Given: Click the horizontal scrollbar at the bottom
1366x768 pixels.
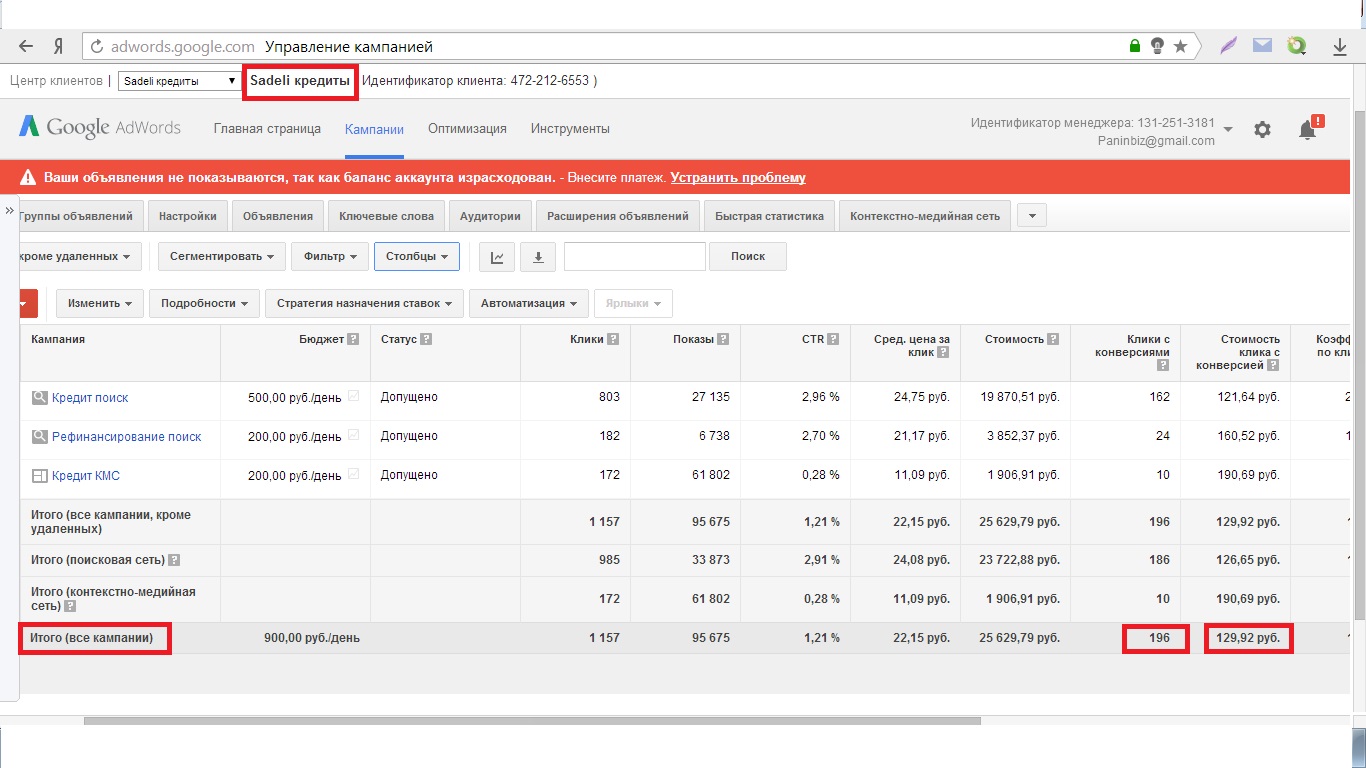Looking at the screenshot, I should click(x=533, y=720).
